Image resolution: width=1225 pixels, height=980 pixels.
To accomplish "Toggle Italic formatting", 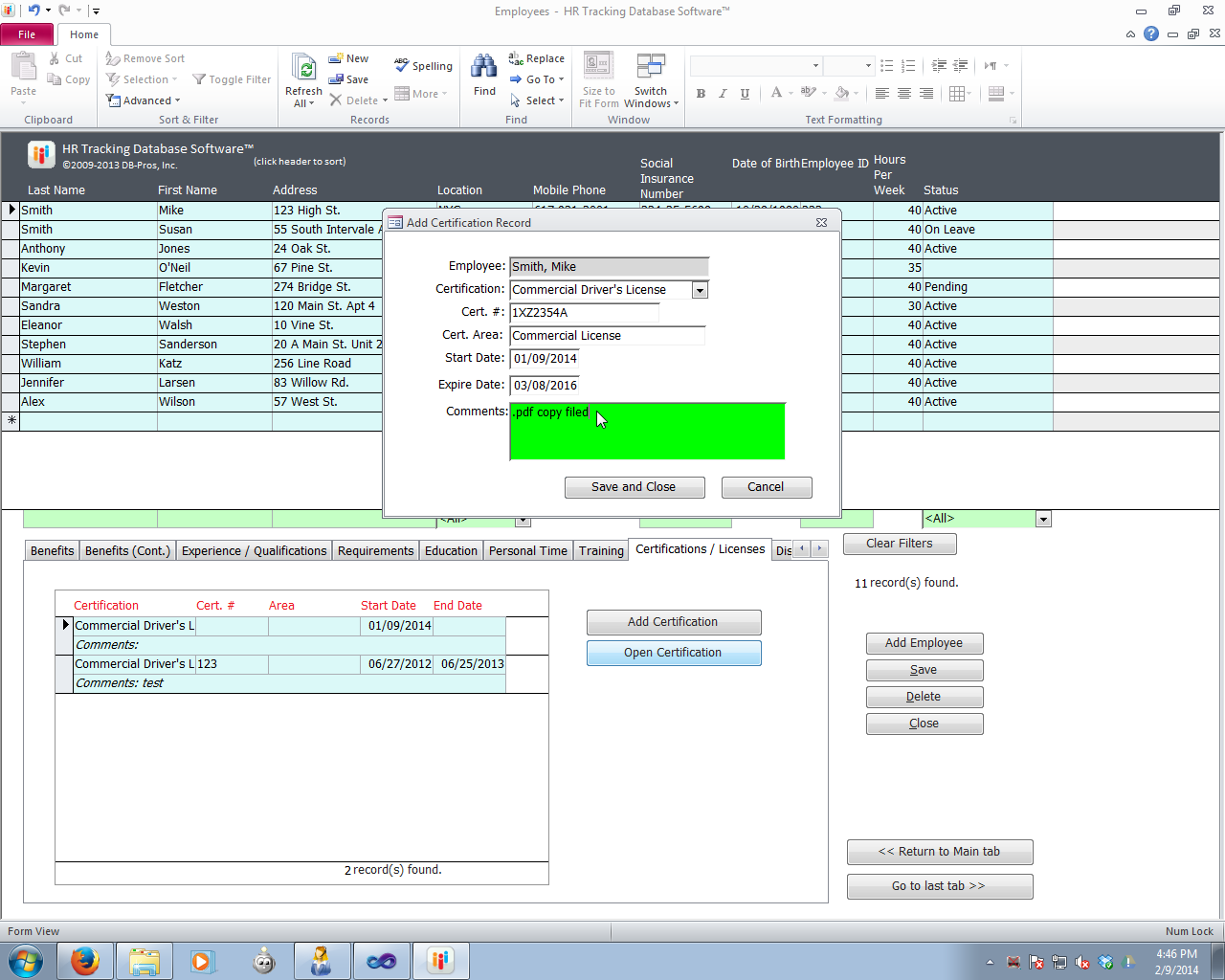I will pos(723,93).
